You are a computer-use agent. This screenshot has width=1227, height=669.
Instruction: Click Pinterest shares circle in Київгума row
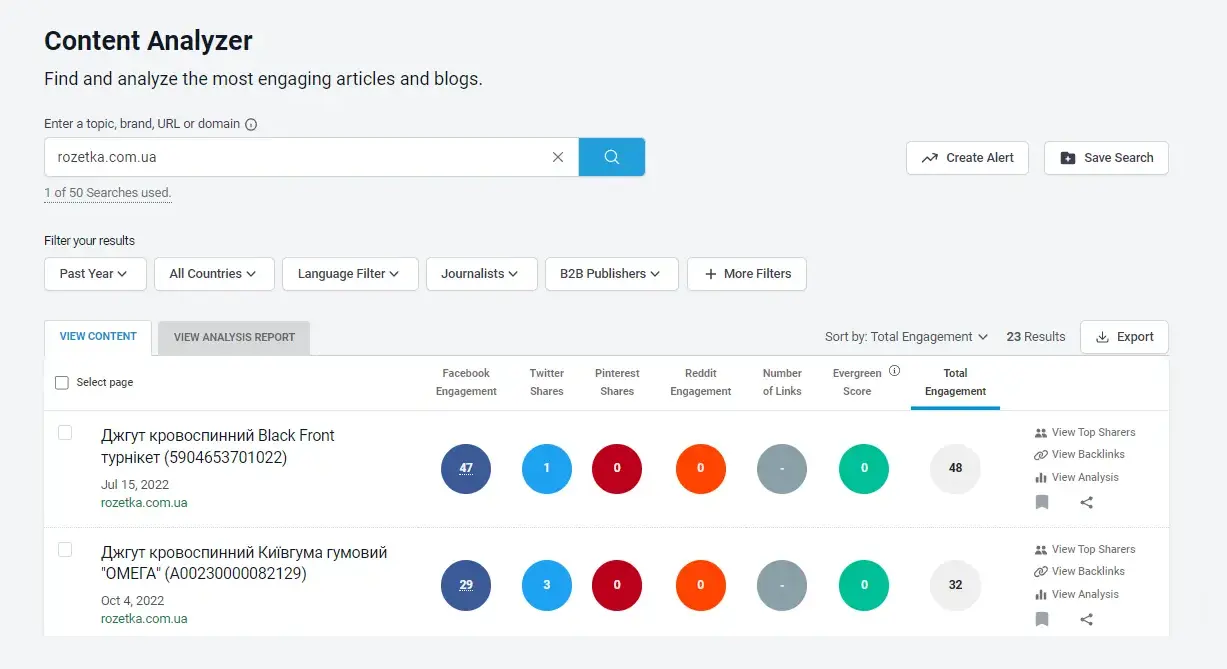(617, 585)
